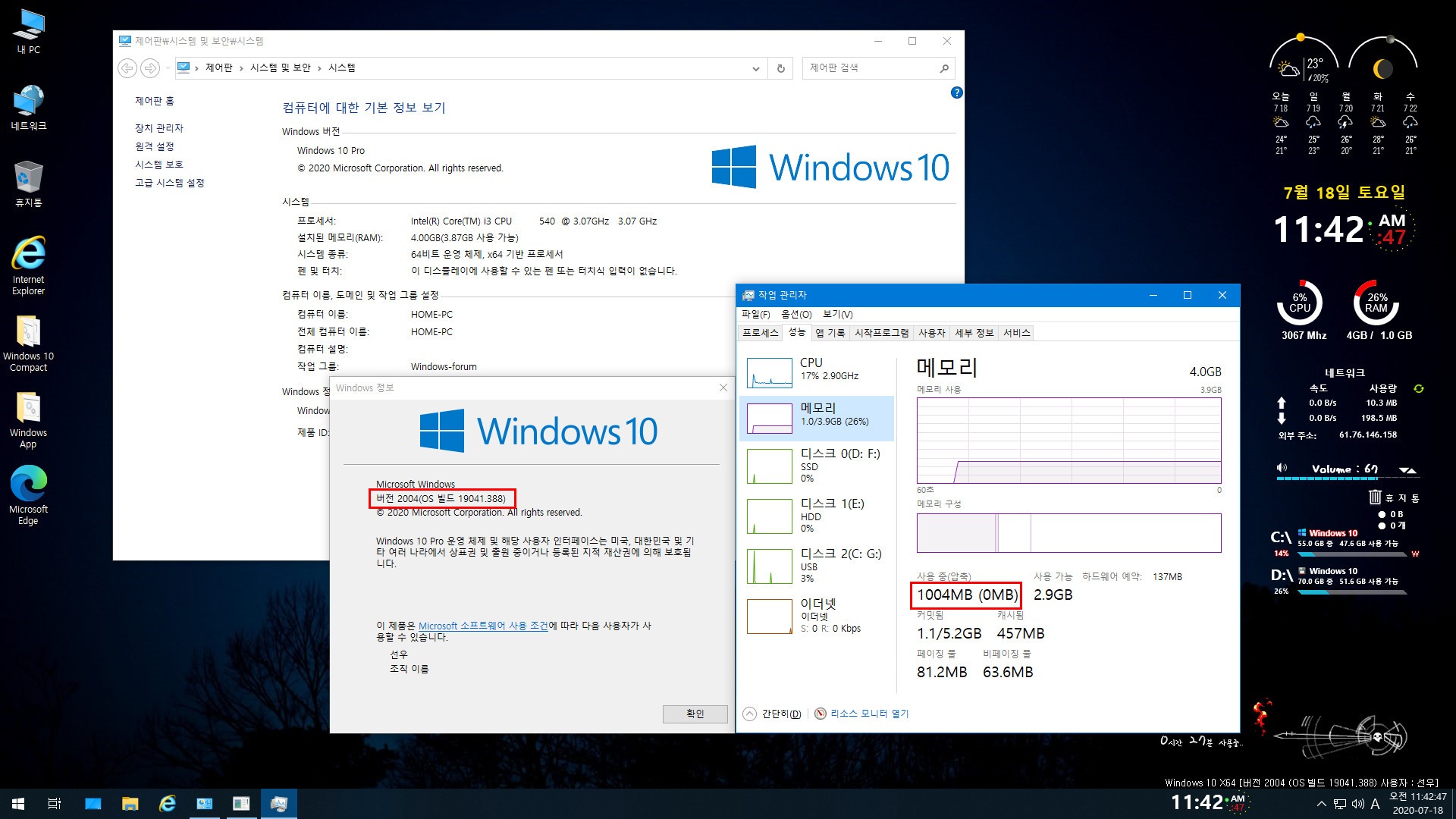Screen dimensions: 1456x819
Task: Click the A input language indicator
Action: click(x=1375, y=804)
